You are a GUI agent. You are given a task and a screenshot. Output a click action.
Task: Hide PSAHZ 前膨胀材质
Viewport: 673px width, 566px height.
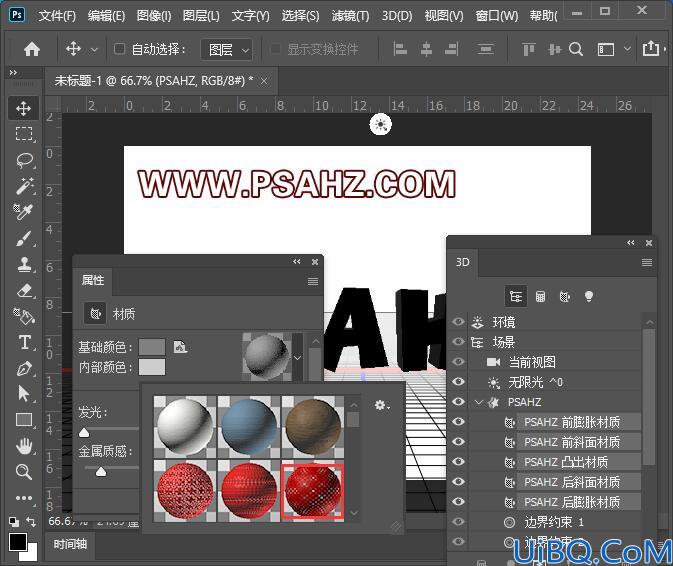458,421
